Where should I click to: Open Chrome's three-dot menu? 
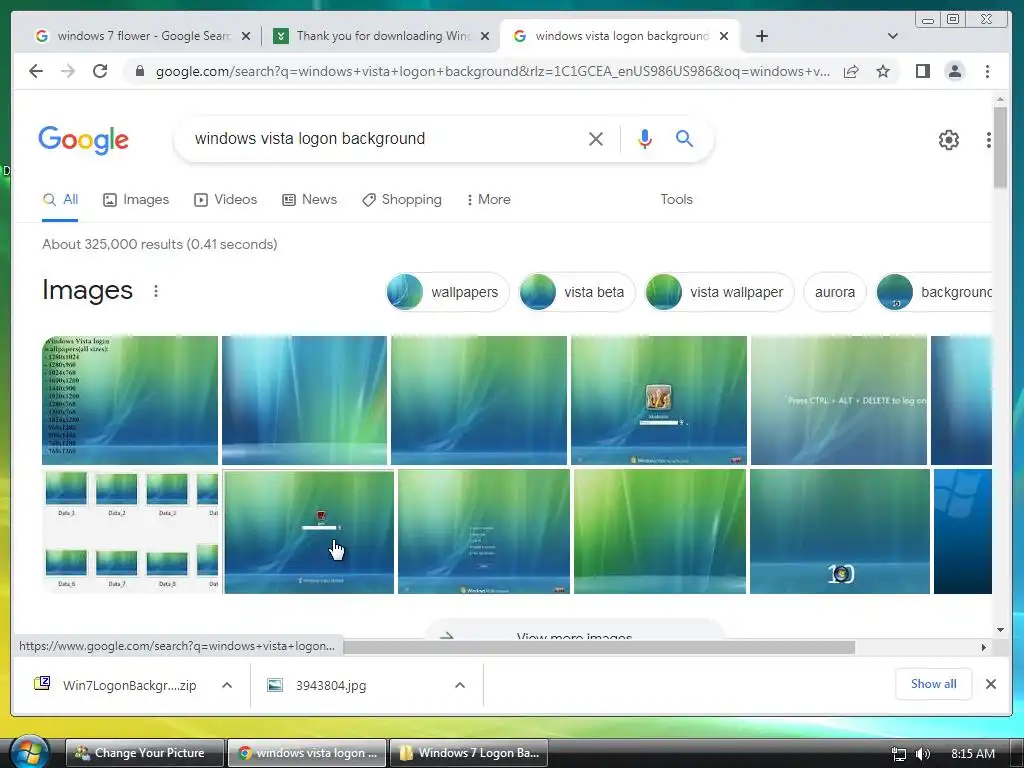click(x=987, y=71)
